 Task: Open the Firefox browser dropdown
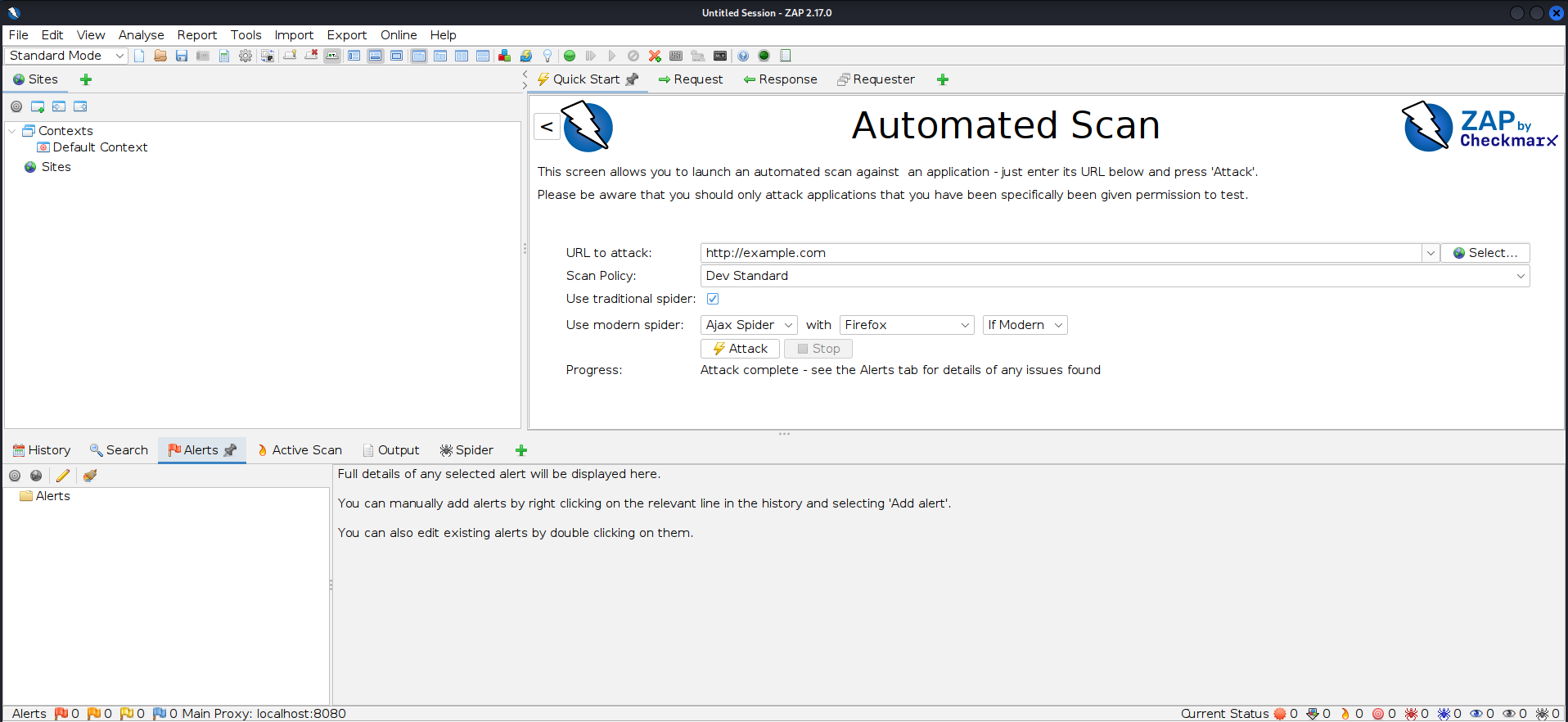[x=907, y=325]
